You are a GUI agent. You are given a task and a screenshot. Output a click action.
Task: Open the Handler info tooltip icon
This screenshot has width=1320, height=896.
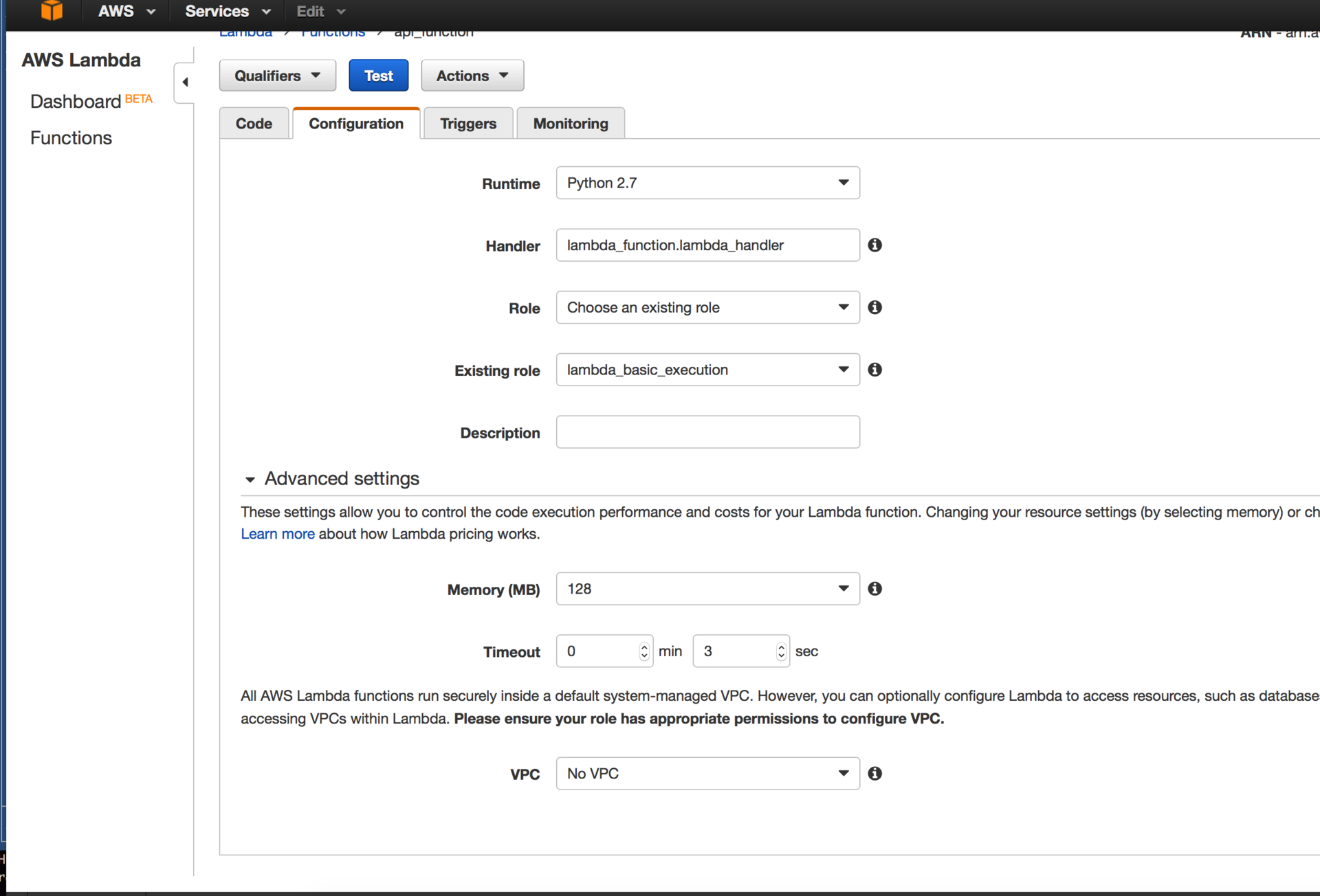click(x=874, y=245)
